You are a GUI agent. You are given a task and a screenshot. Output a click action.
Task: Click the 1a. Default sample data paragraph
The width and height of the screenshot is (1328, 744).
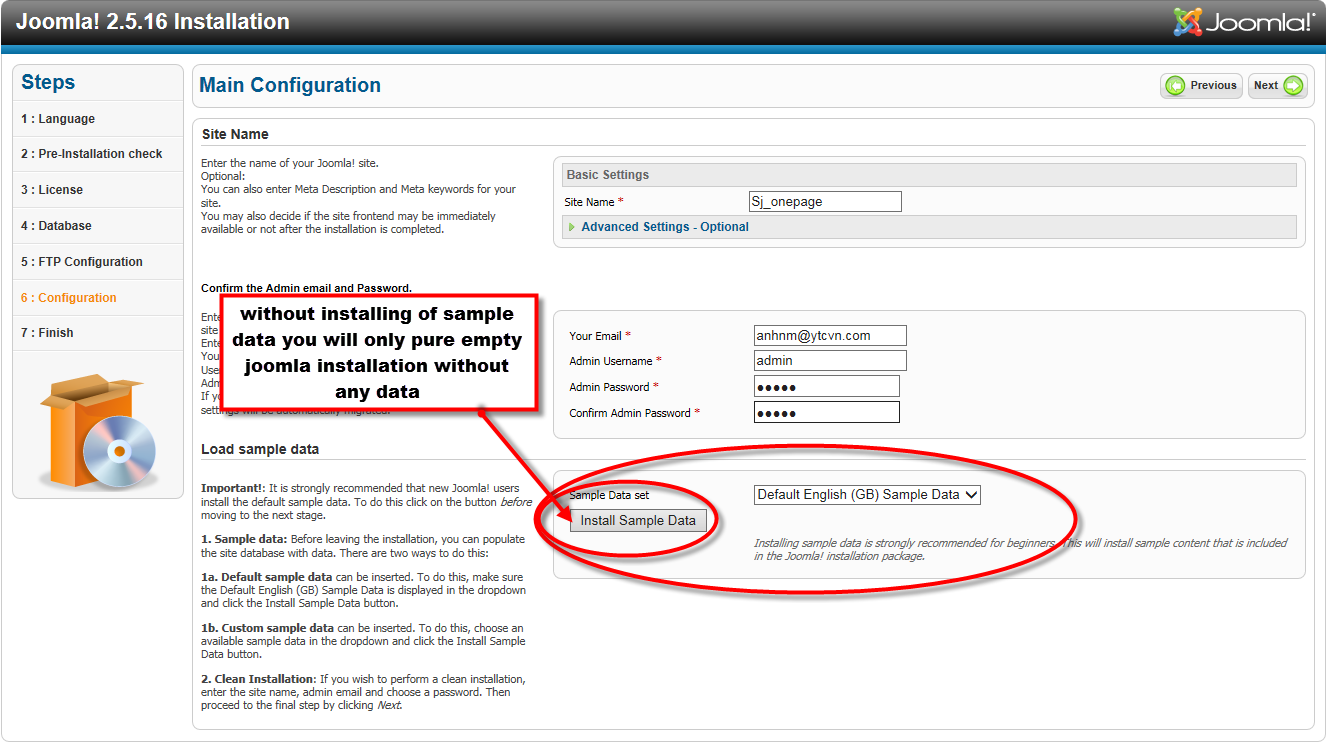(x=363, y=590)
